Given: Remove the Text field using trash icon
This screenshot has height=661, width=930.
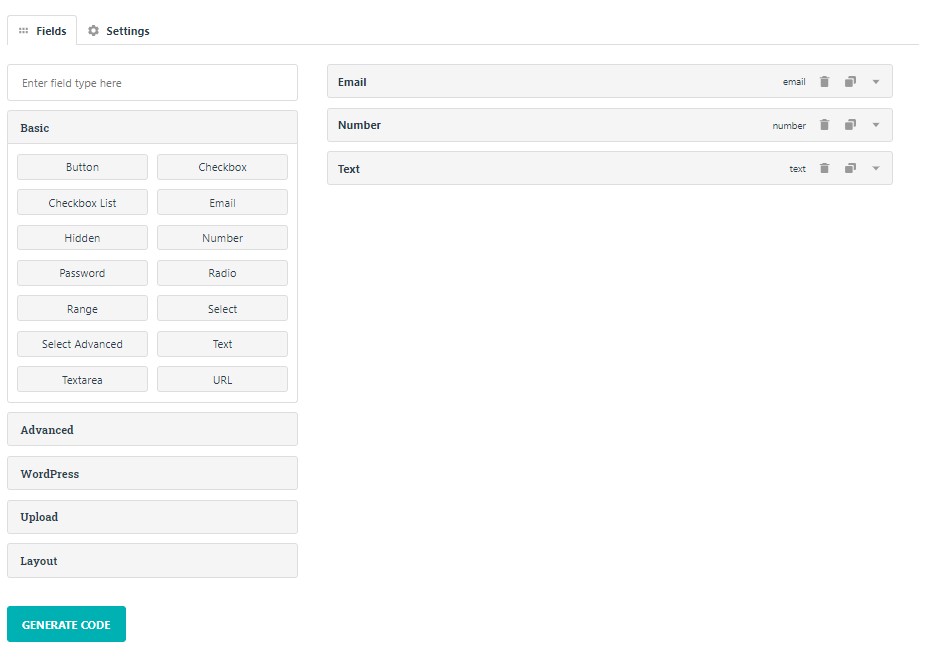Looking at the screenshot, I should (x=824, y=169).
